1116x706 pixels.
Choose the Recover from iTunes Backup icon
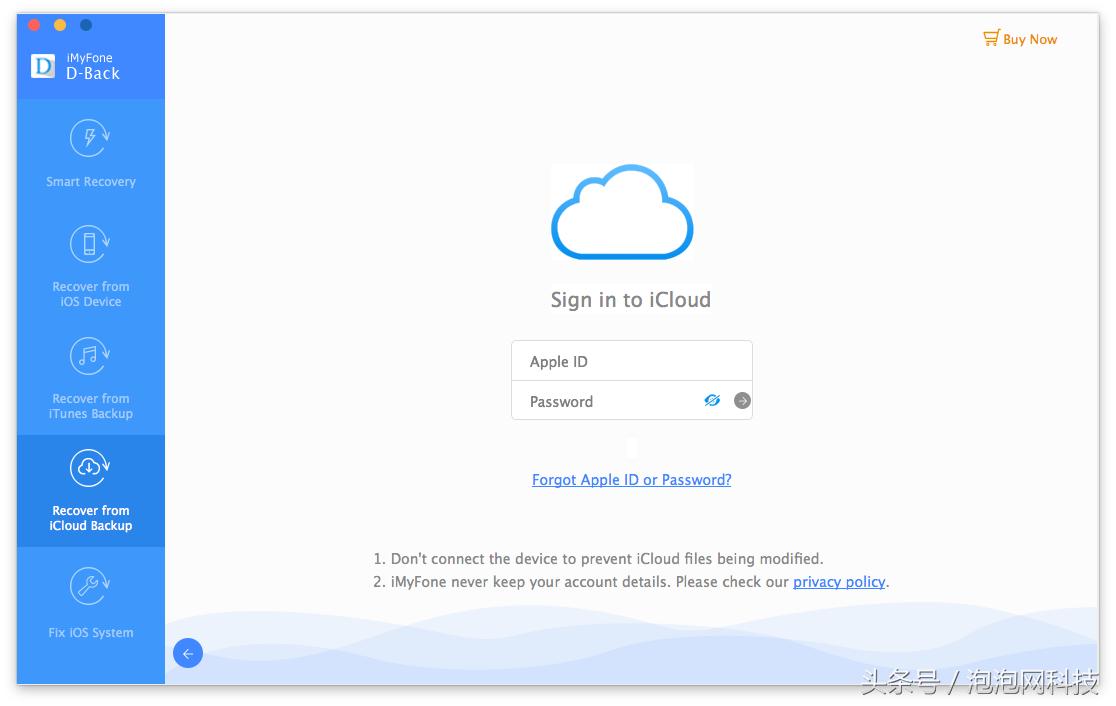90,355
